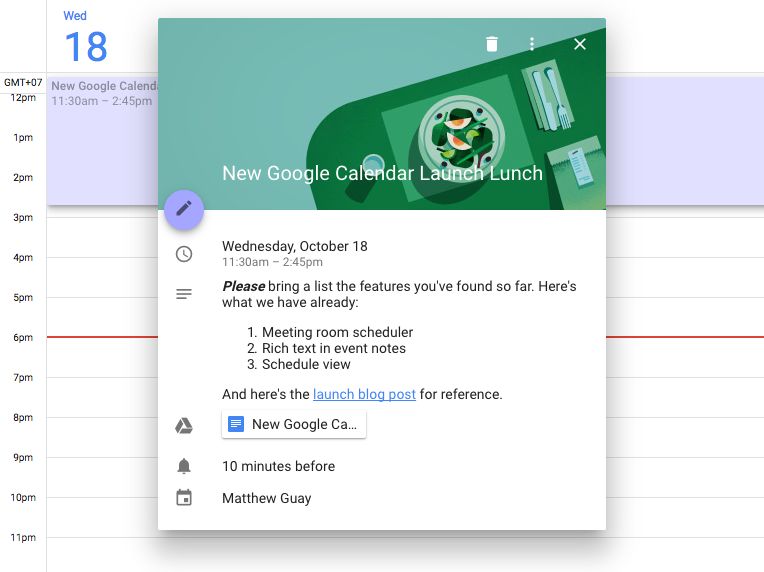Image resolution: width=764 pixels, height=572 pixels.
Task: Click the Matthew Guay calendar name
Action: tap(266, 498)
